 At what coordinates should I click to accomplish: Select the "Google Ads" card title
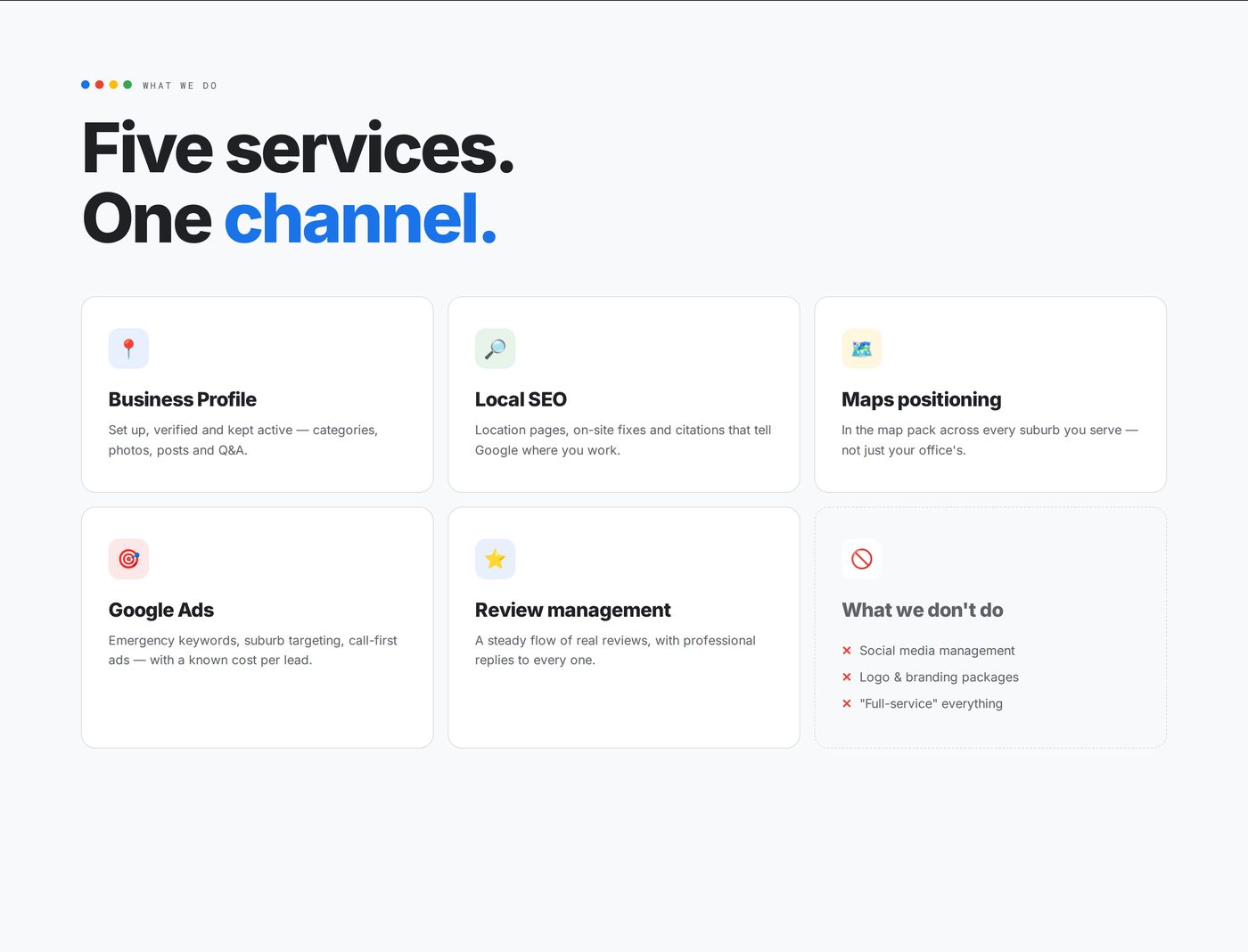coord(161,610)
